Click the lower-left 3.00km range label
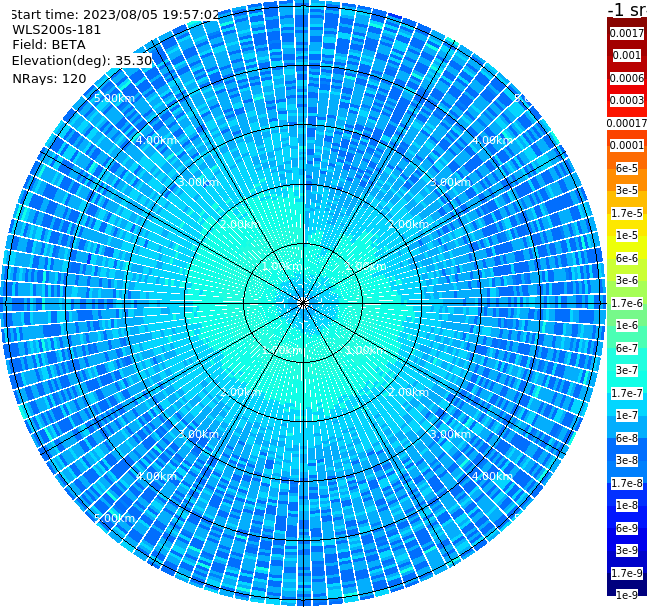This screenshot has height=607, width=647. tap(199, 434)
